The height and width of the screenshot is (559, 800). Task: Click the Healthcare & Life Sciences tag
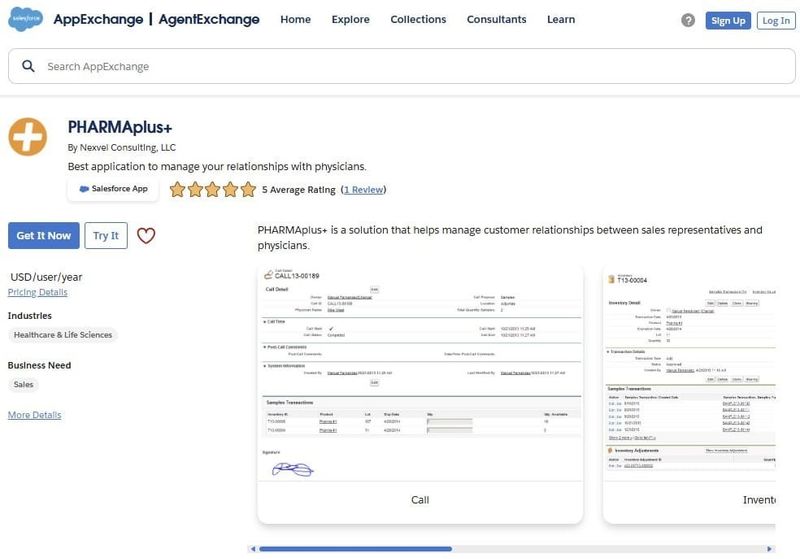tap(63, 335)
